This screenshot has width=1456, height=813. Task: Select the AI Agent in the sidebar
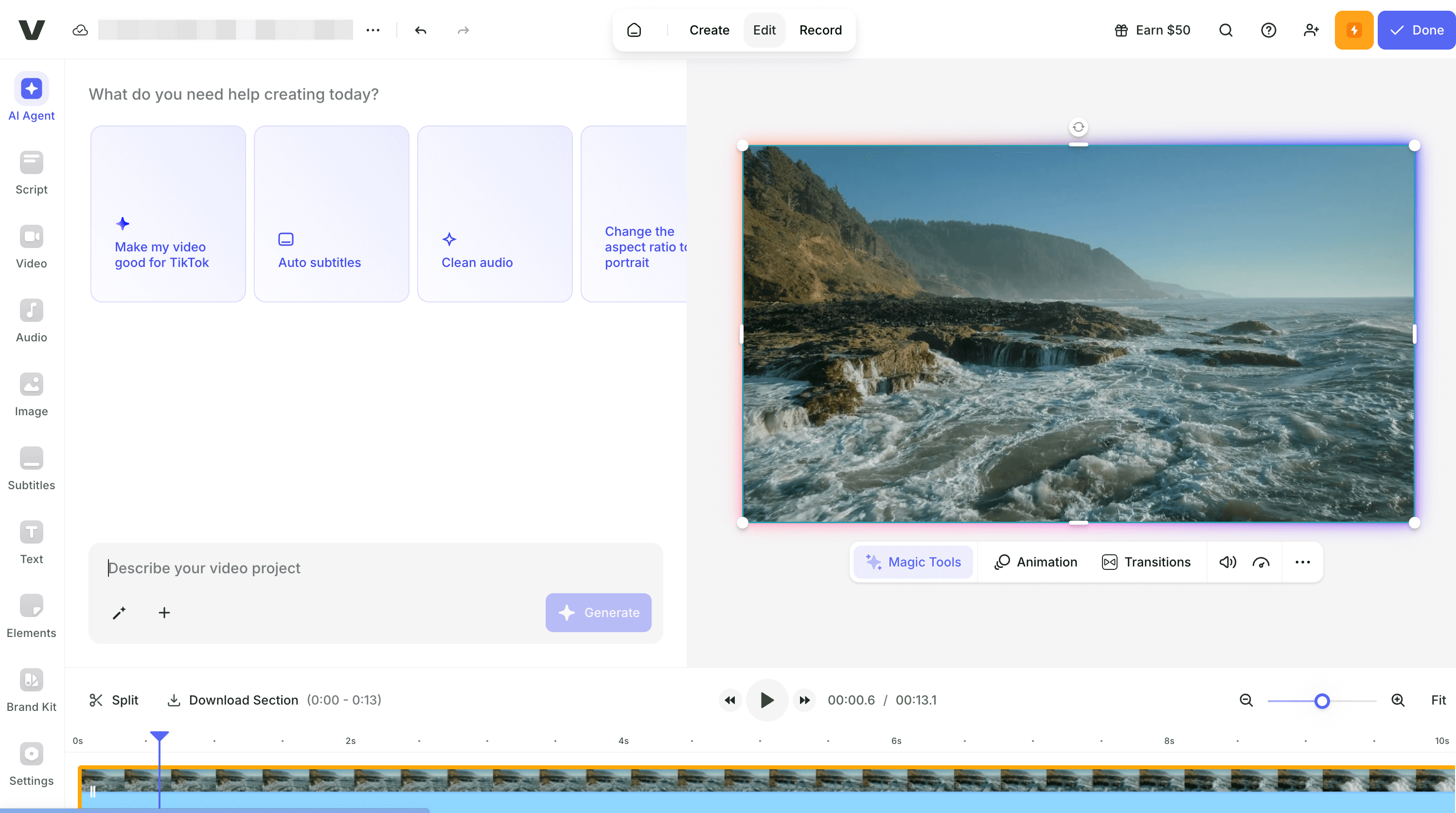(31, 96)
